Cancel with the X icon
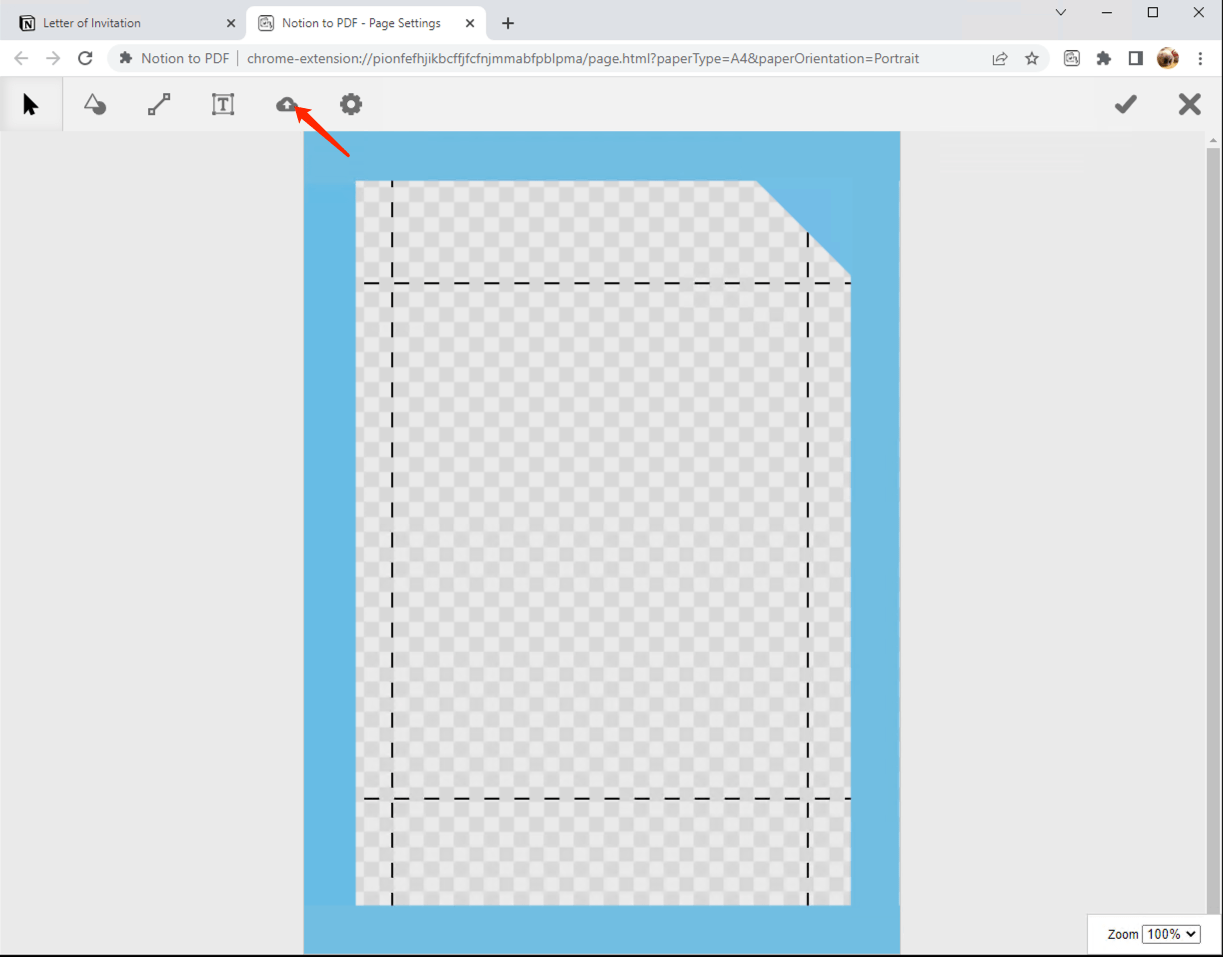 point(1189,104)
